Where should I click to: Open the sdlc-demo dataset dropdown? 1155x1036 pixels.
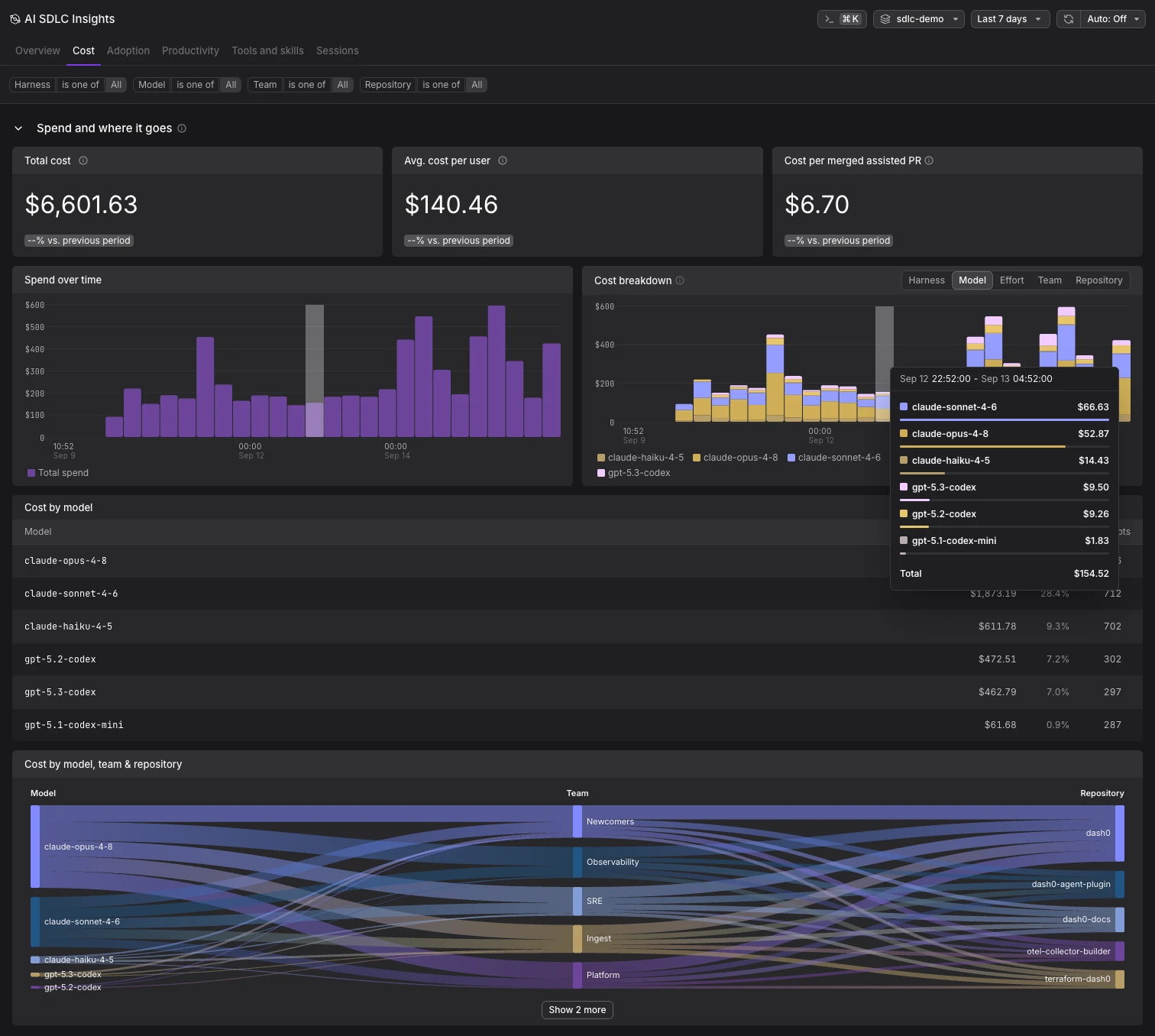[919, 19]
